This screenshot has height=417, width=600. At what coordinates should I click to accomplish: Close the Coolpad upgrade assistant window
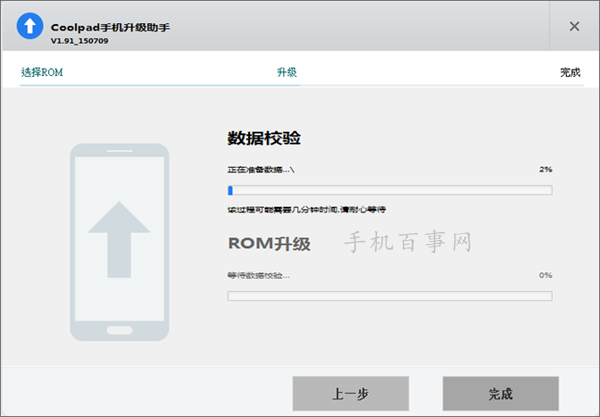point(574,27)
